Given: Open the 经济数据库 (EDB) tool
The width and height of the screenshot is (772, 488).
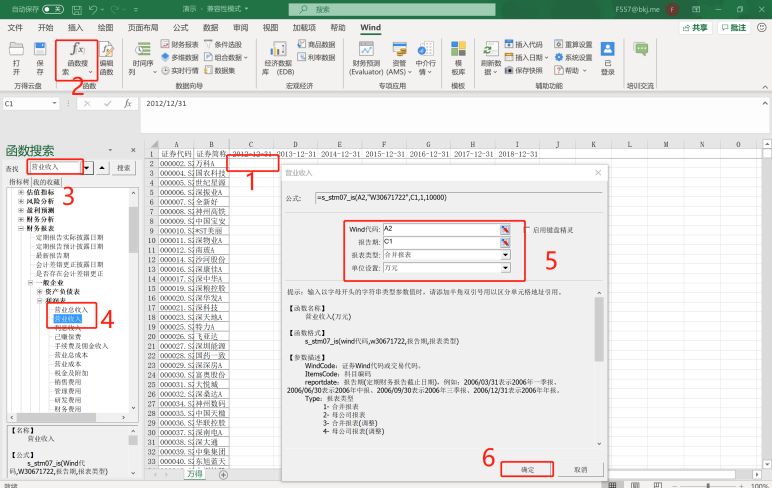Looking at the screenshot, I should pyautogui.click(x=278, y=59).
